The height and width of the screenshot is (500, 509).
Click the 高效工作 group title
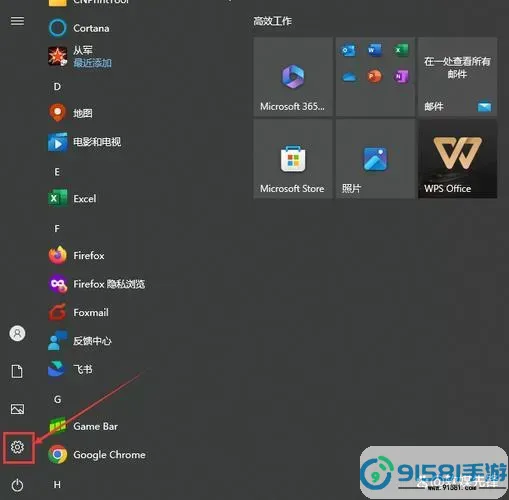[272, 21]
